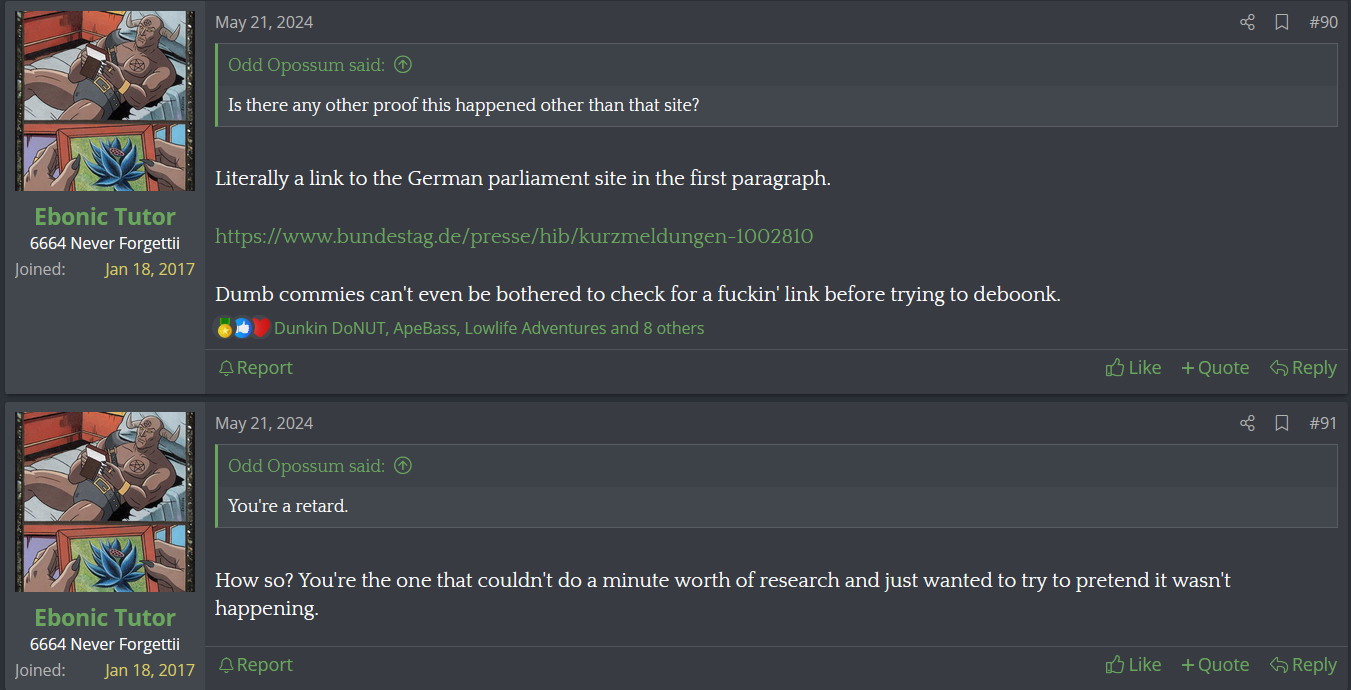
Task: Jump to quoted Odd Opossum post in #91
Action: [403, 466]
